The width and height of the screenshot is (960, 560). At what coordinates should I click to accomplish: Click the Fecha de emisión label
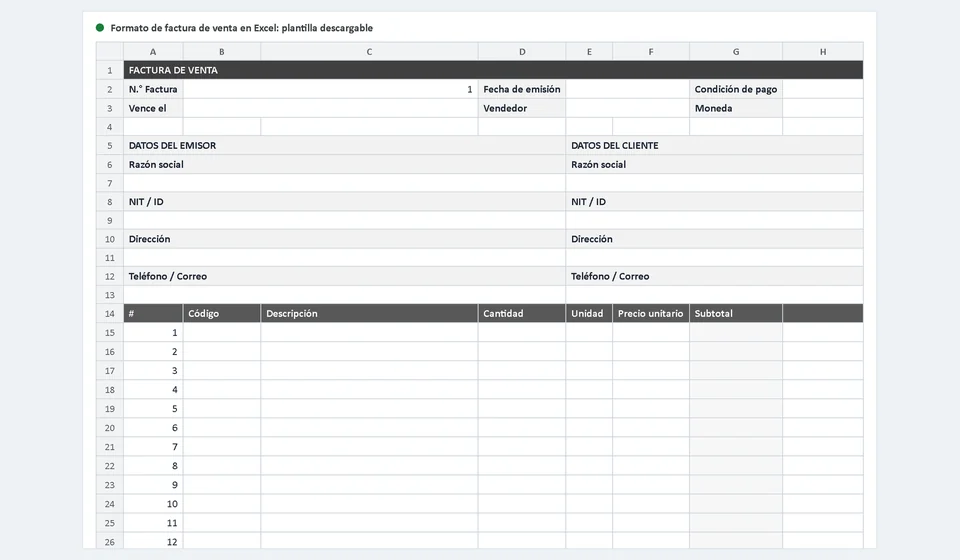522,89
